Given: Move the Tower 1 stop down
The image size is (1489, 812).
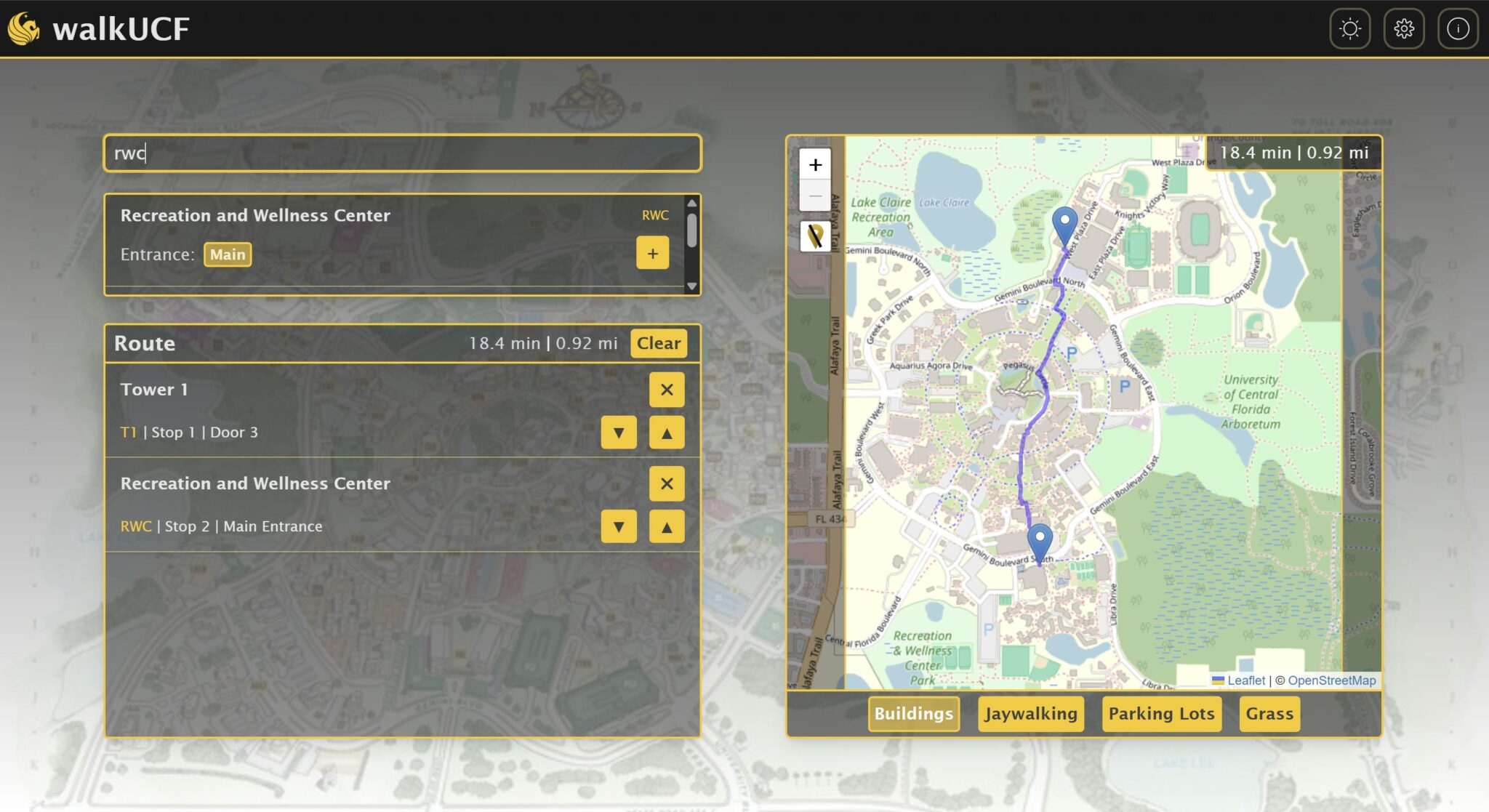Looking at the screenshot, I should pyautogui.click(x=619, y=432).
